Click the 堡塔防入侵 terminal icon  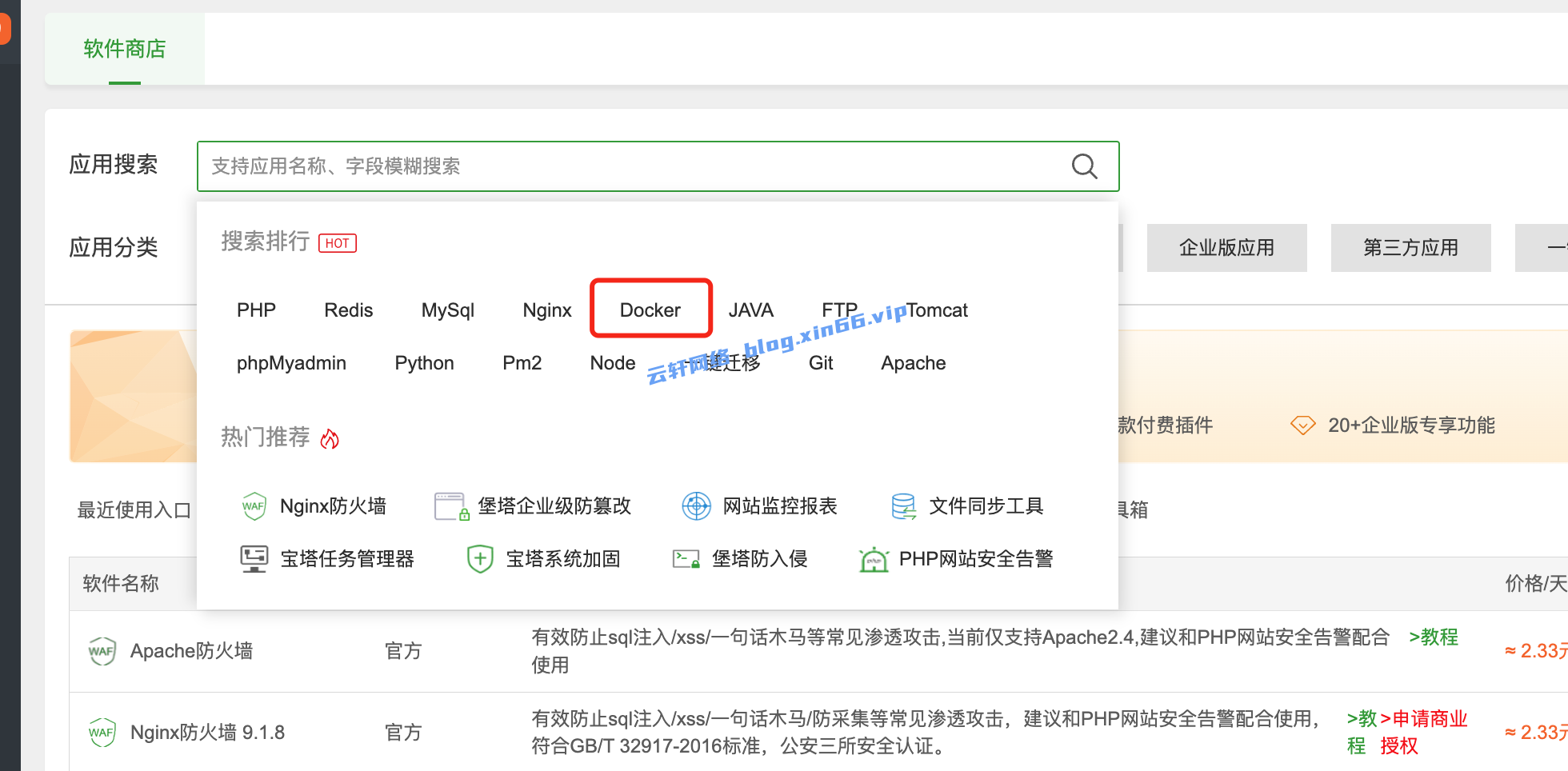(x=686, y=559)
